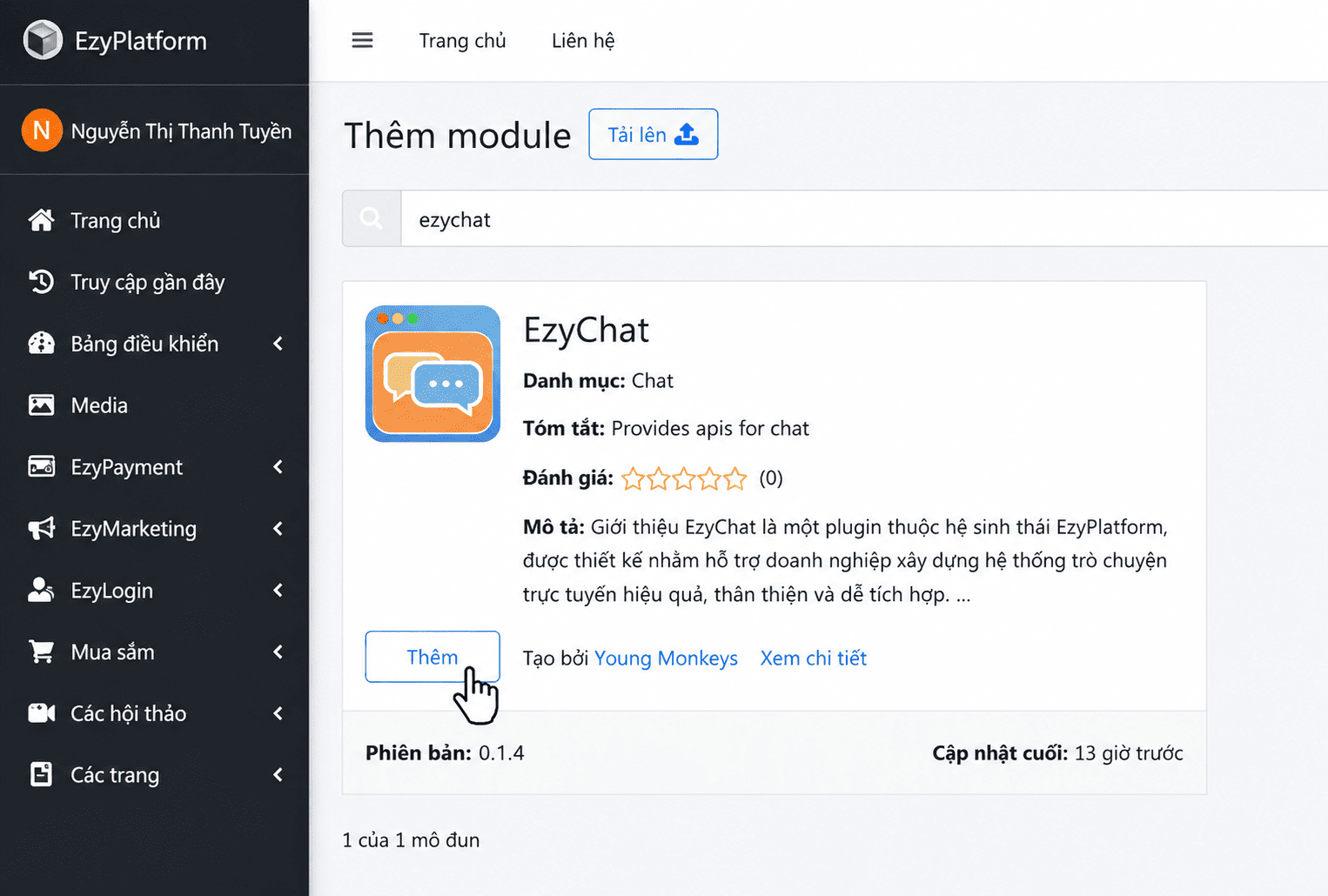1328x896 pixels.
Task: Click the third rating star
Action: [684, 478]
